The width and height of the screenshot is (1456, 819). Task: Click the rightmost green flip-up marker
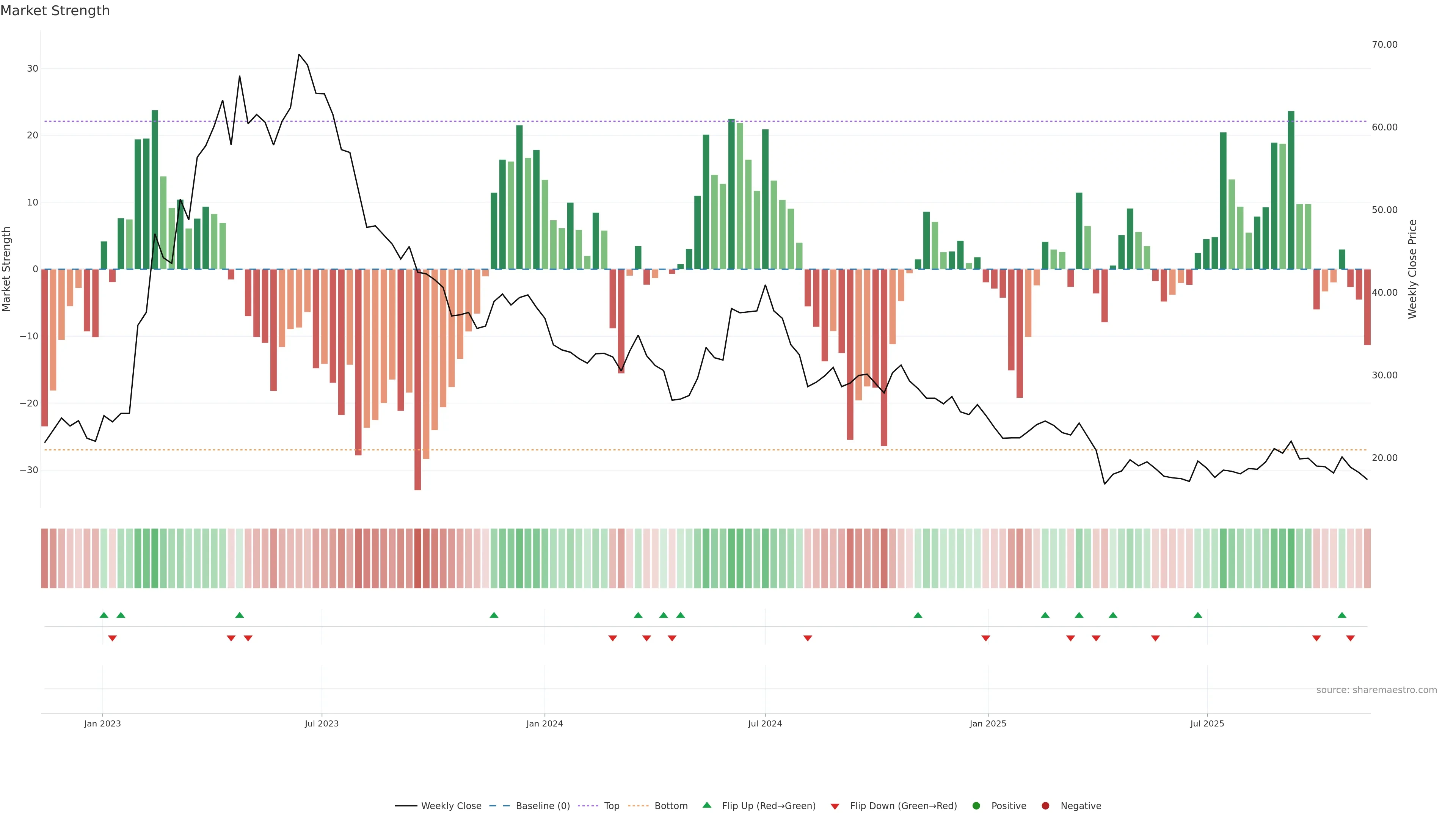(1342, 615)
